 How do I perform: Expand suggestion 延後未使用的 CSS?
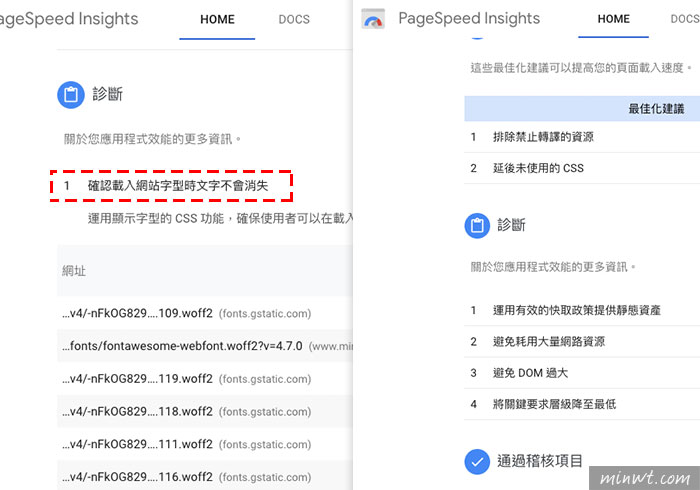pyautogui.click(x=582, y=168)
